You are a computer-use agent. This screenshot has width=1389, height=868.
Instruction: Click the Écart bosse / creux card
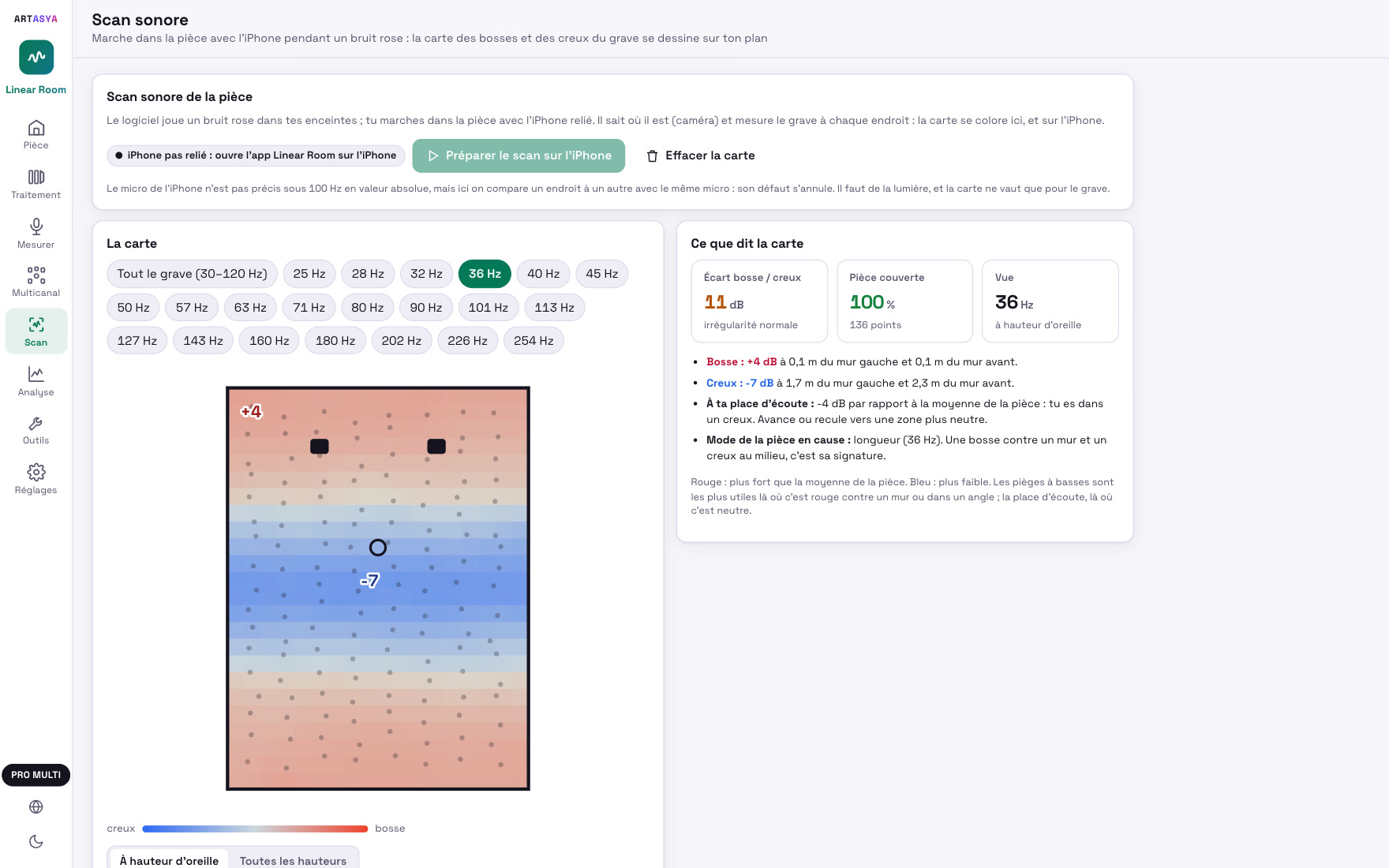point(759,301)
